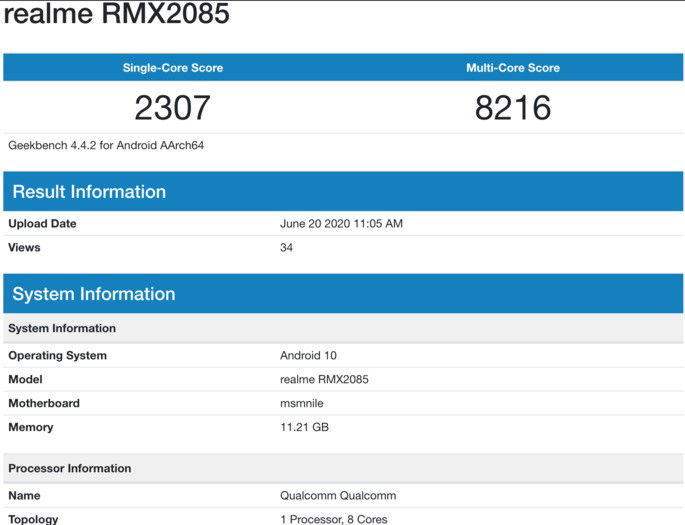This screenshot has height=525, width=685.
Task: Click the 'Result Information' section header
Action: (x=343, y=191)
